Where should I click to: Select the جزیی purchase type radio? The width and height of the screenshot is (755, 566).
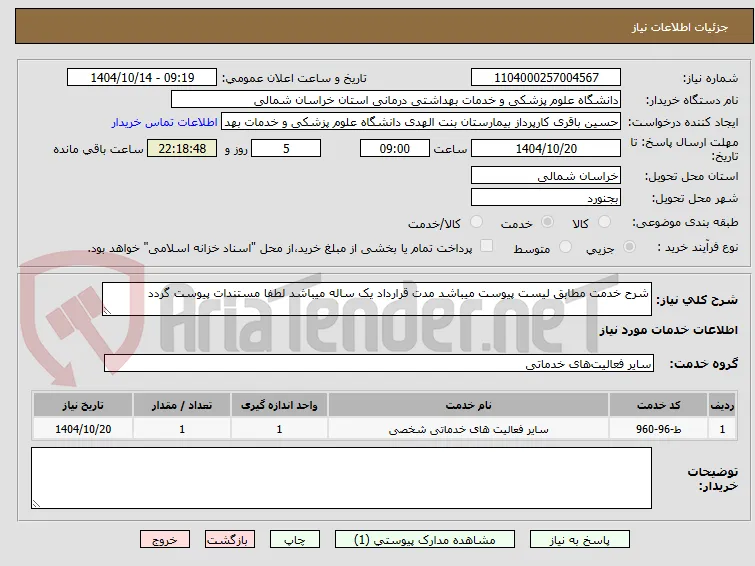629,247
